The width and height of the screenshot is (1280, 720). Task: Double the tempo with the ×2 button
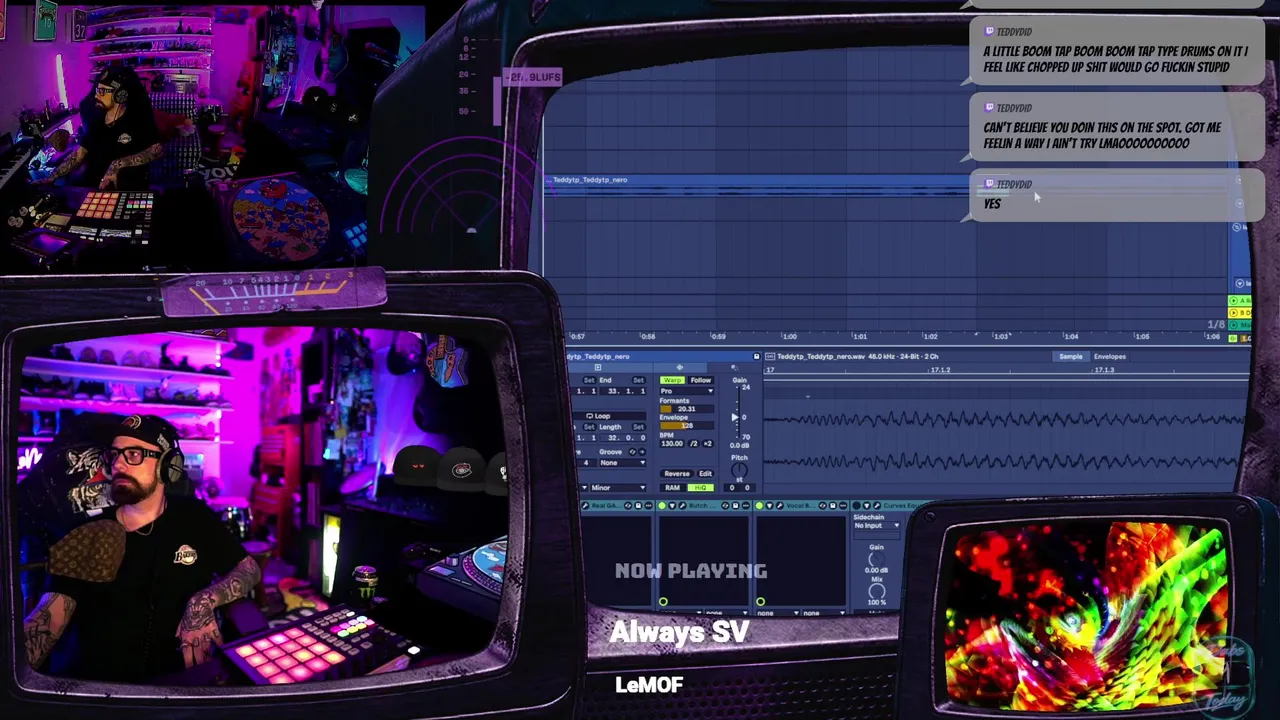coord(707,444)
